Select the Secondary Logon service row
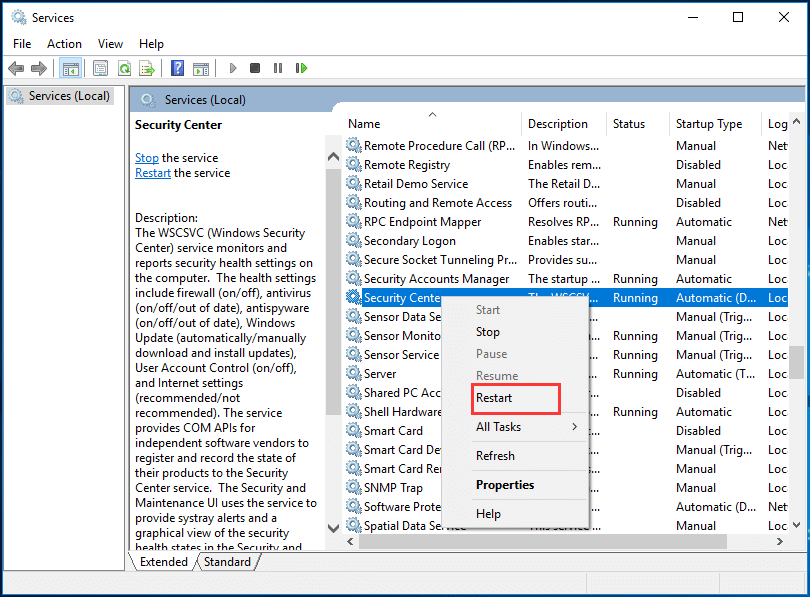 (x=567, y=241)
